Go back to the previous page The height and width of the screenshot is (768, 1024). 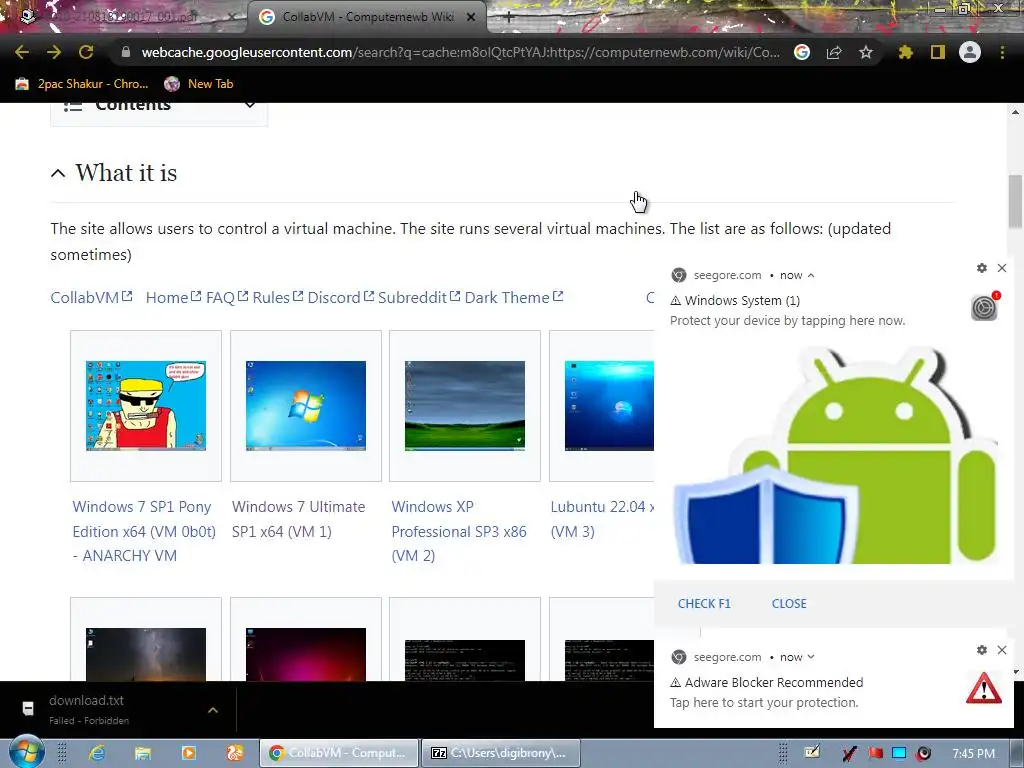(x=22, y=52)
